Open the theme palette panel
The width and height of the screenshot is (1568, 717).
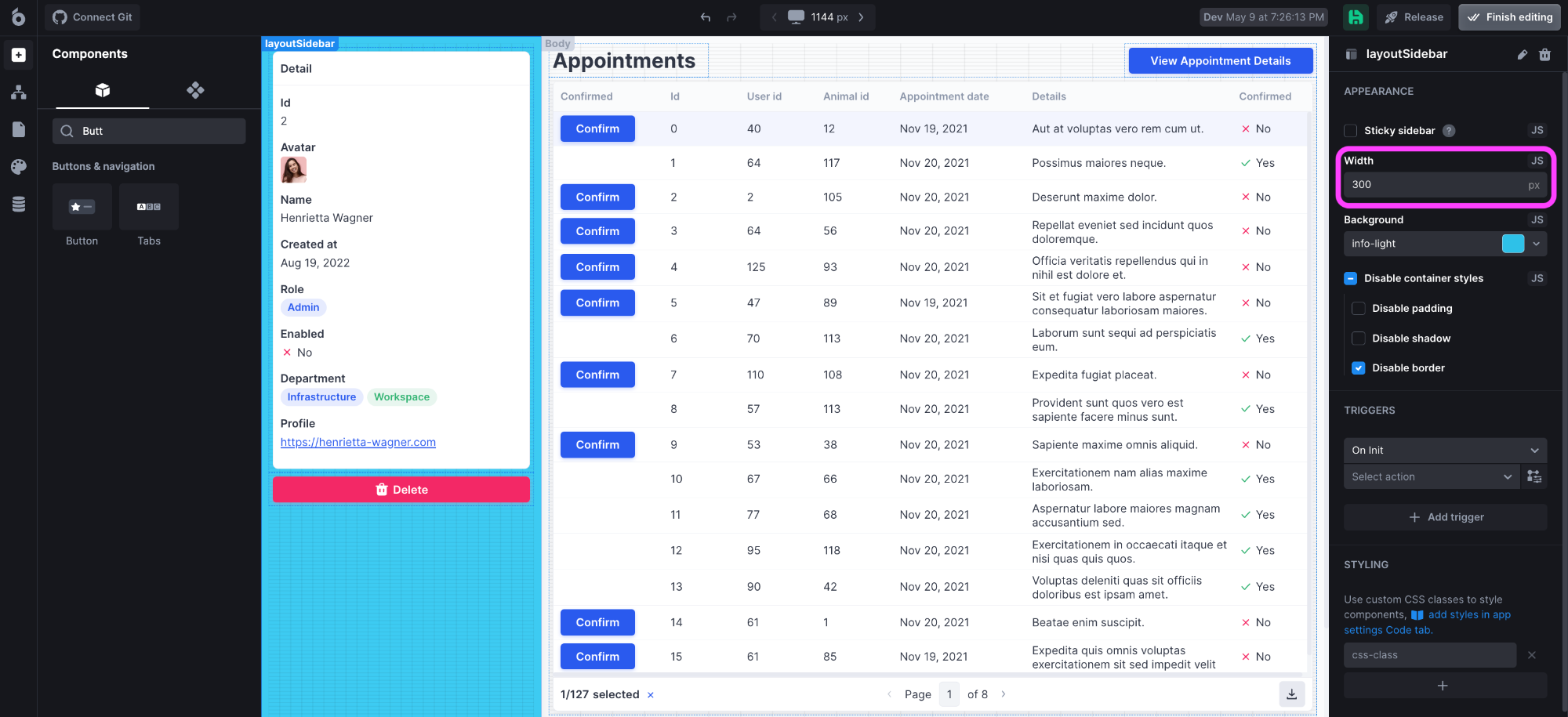pos(19,166)
